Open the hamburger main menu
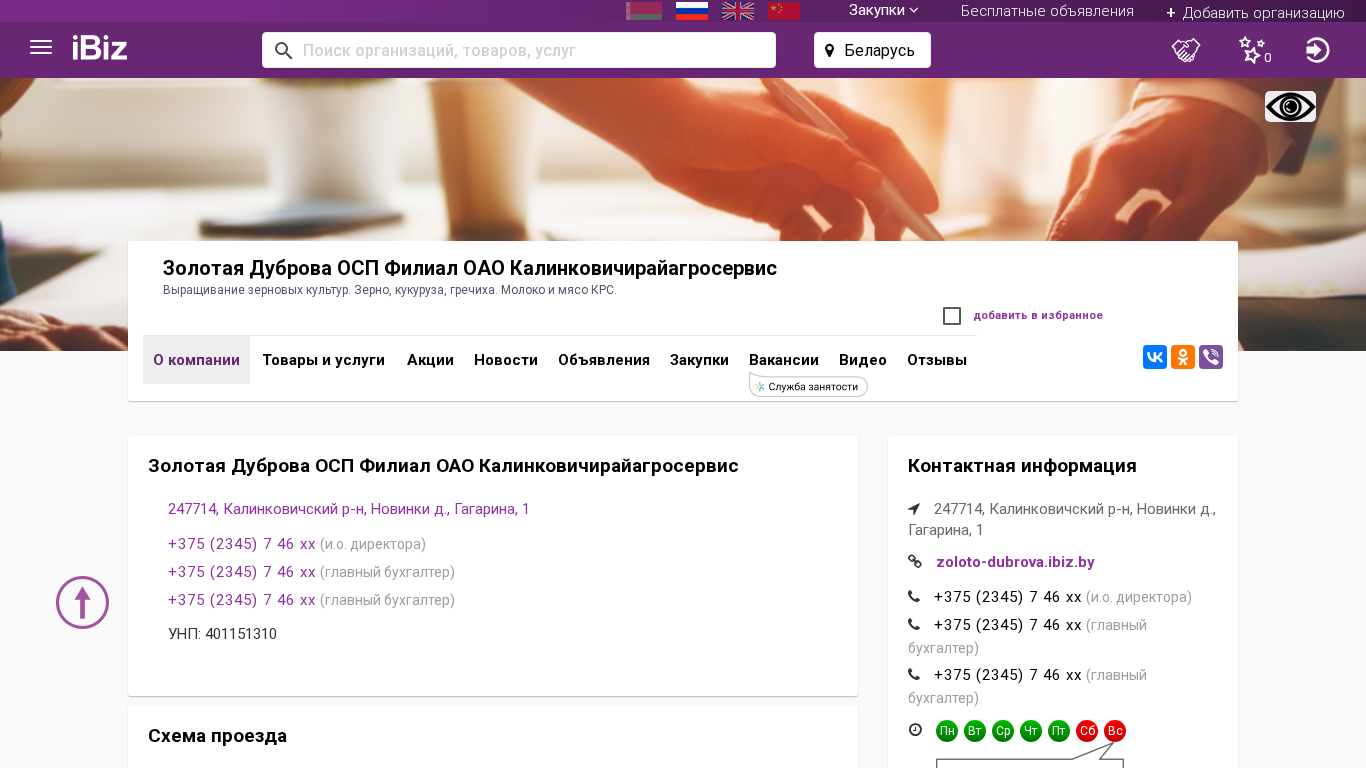This screenshot has height=768, width=1366. (x=41, y=47)
